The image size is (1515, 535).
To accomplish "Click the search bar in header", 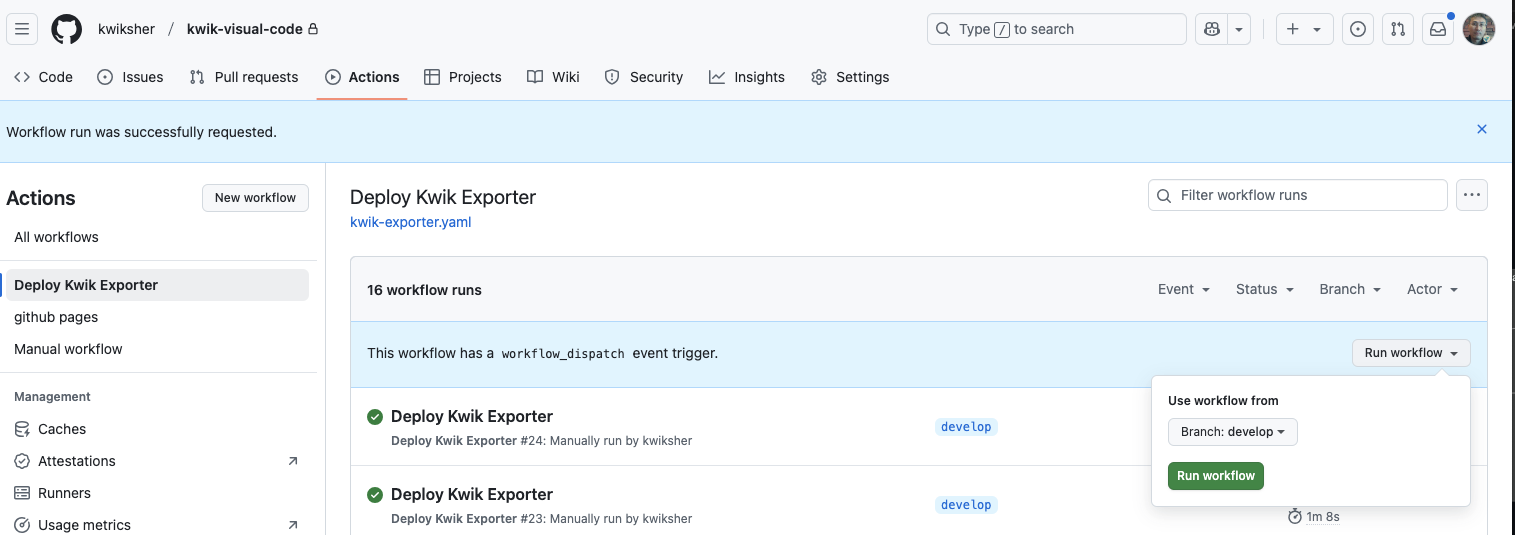I will pos(1057,29).
